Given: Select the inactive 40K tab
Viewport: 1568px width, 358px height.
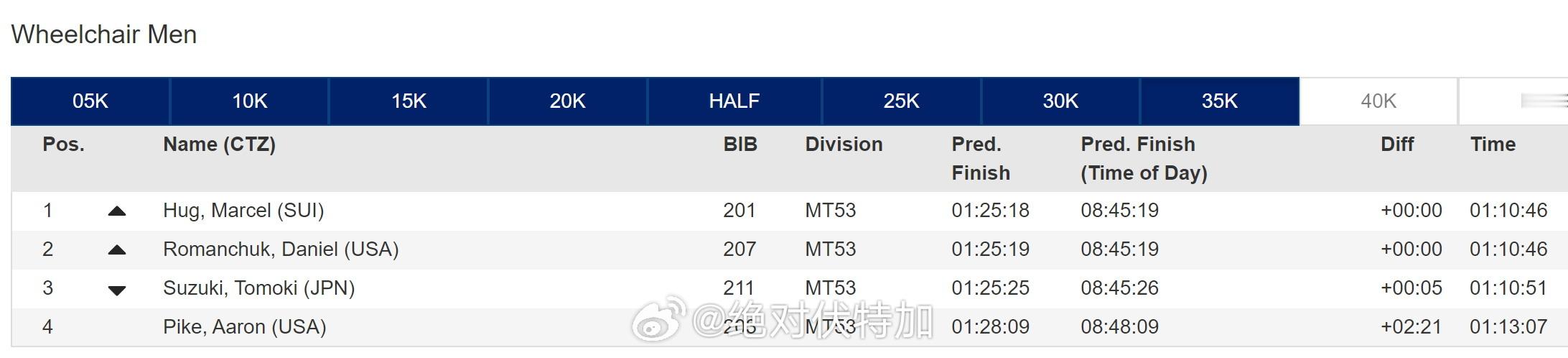Looking at the screenshot, I should [1378, 101].
